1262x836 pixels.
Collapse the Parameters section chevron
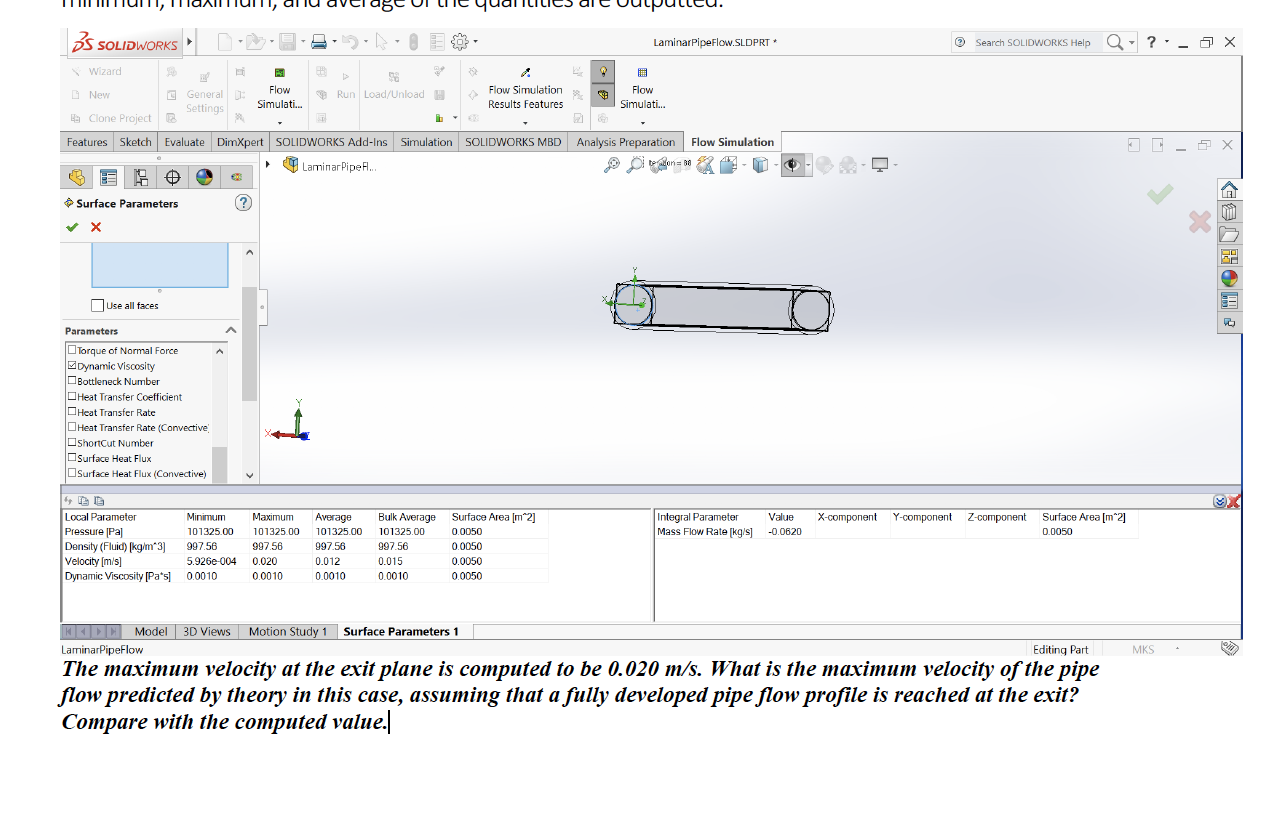point(231,330)
